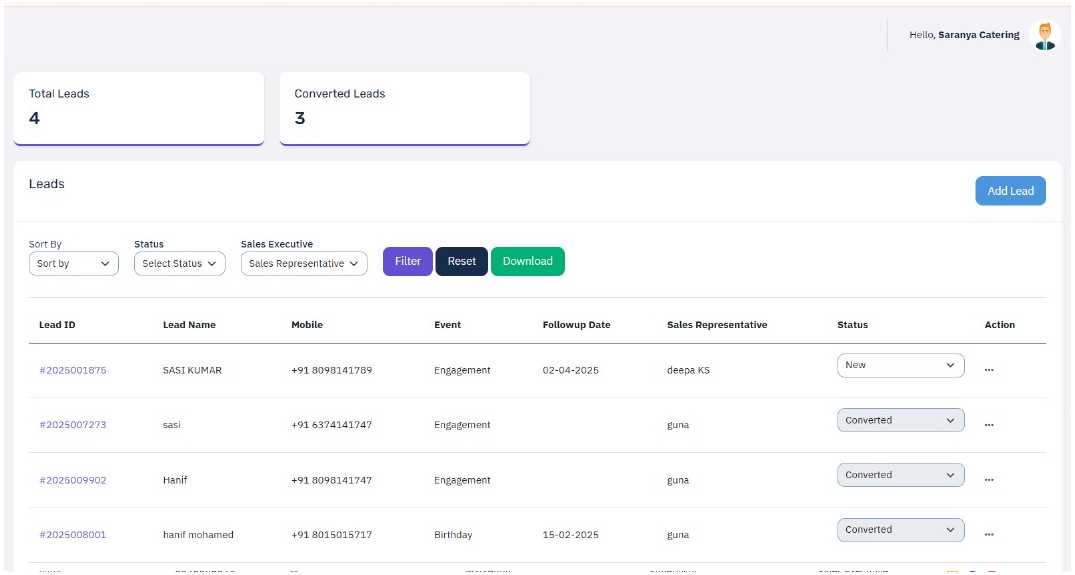Change Converted status for lead #2025009902
The width and height of the screenshot is (1075, 575).
pyautogui.click(x=900, y=475)
